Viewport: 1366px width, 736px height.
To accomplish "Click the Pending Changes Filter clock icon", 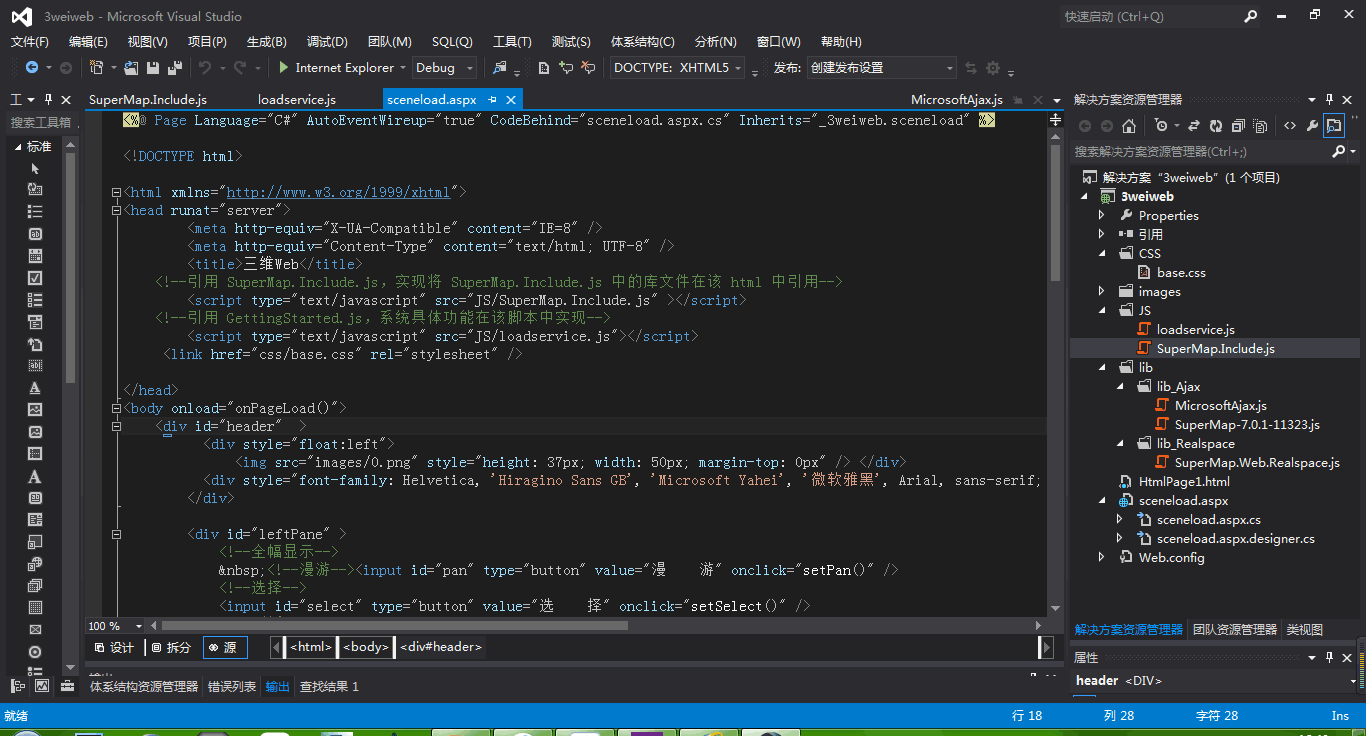I will (x=1160, y=126).
